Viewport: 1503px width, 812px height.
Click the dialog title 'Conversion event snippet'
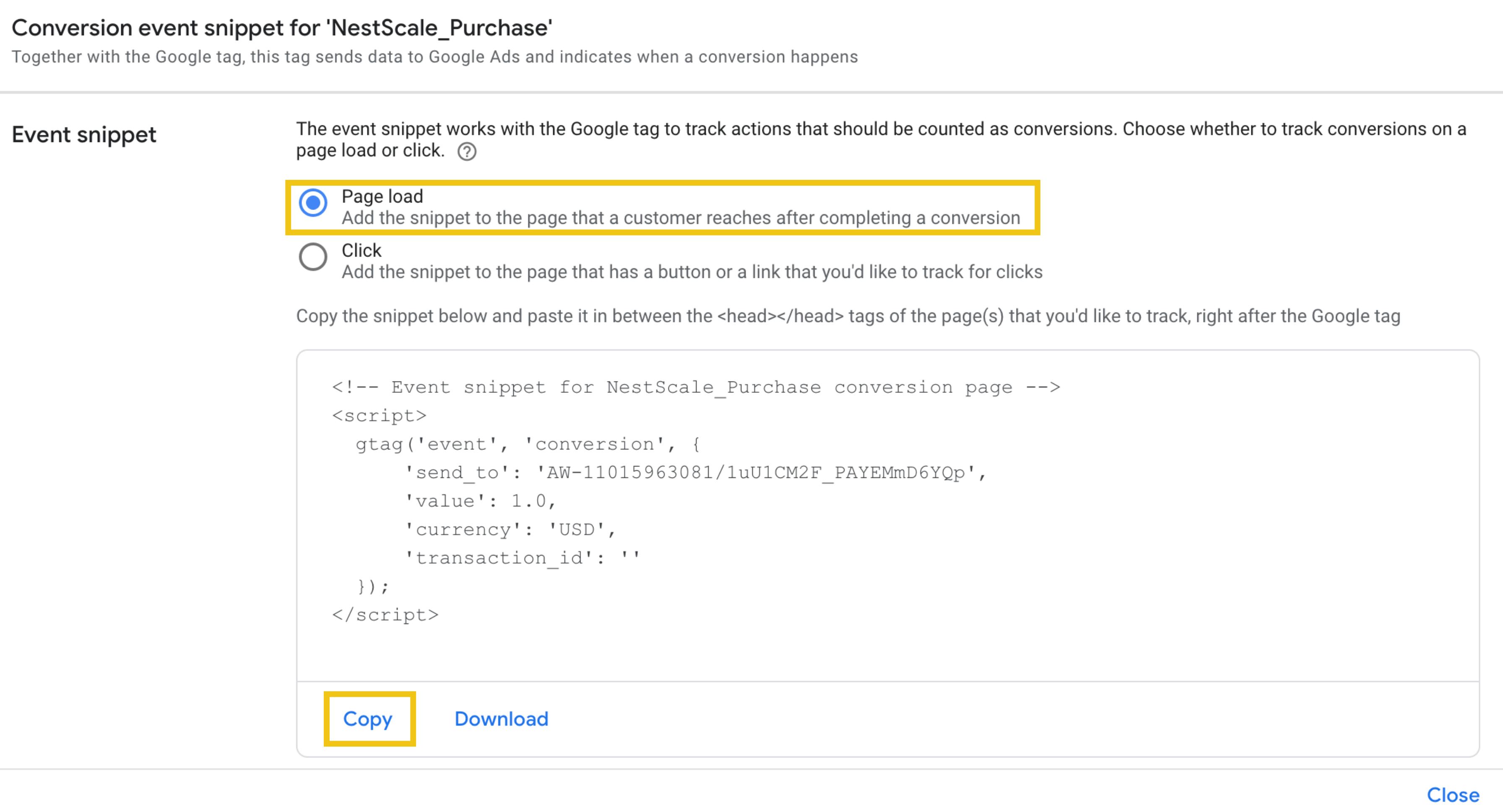tap(282, 28)
